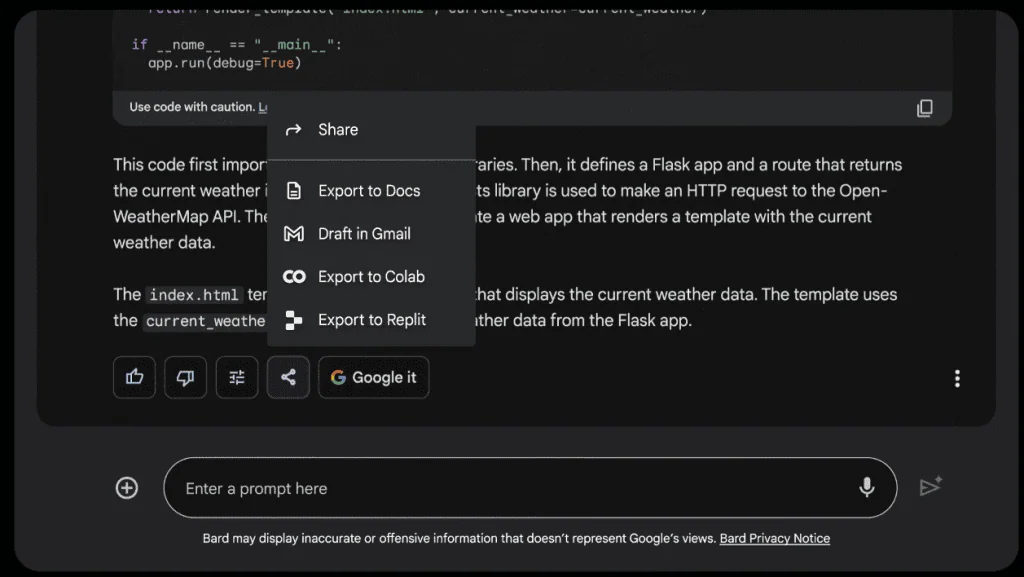
Task: Open the three-dot overflow menu
Action: (957, 377)
